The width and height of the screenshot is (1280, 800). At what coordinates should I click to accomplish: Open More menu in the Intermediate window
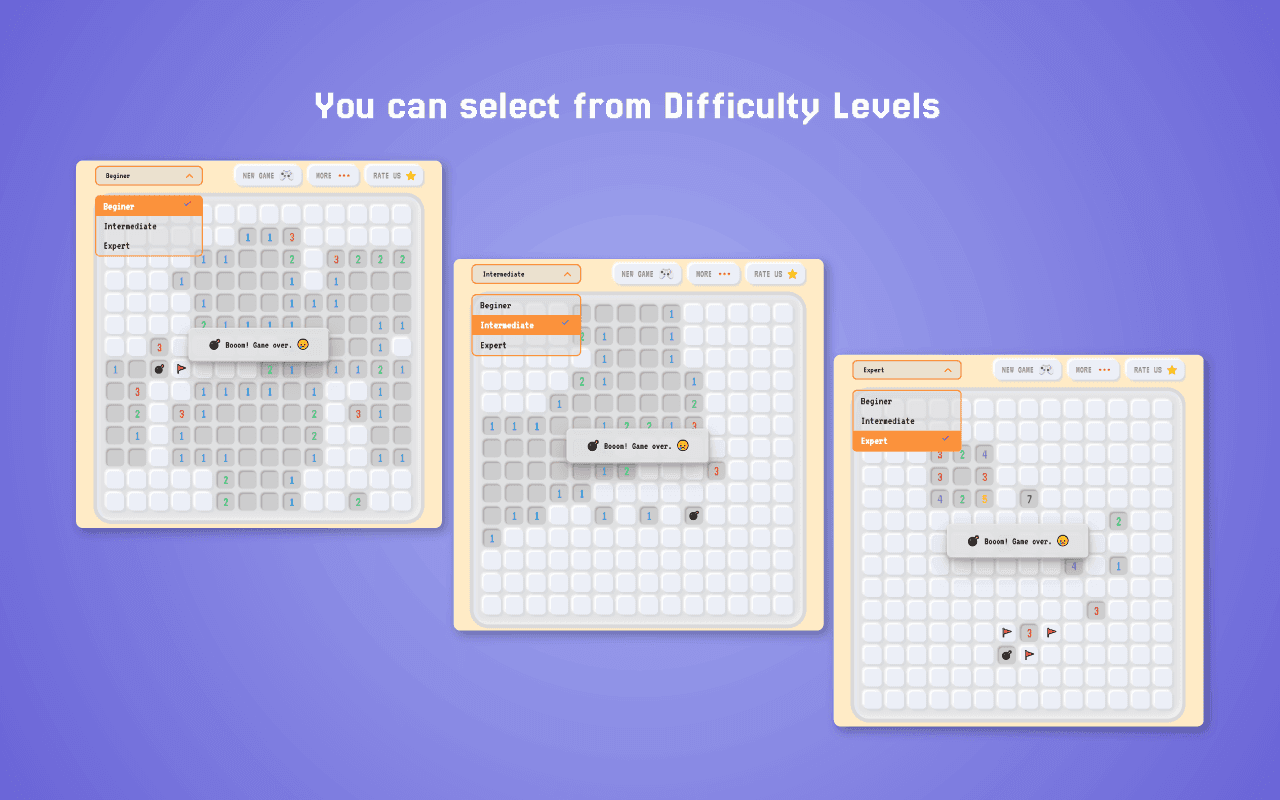[712, 274]
